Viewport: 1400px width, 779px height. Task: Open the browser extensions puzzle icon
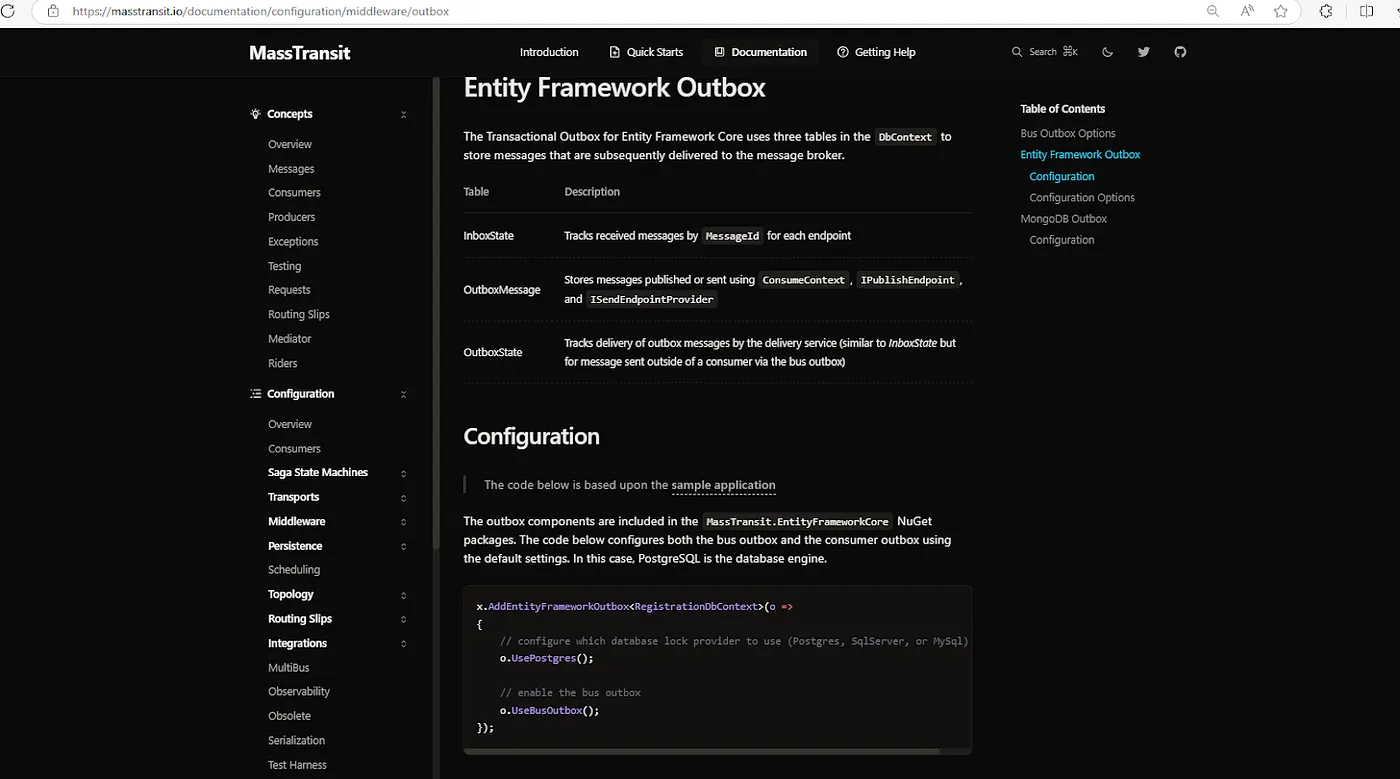tap(1326, 11)
